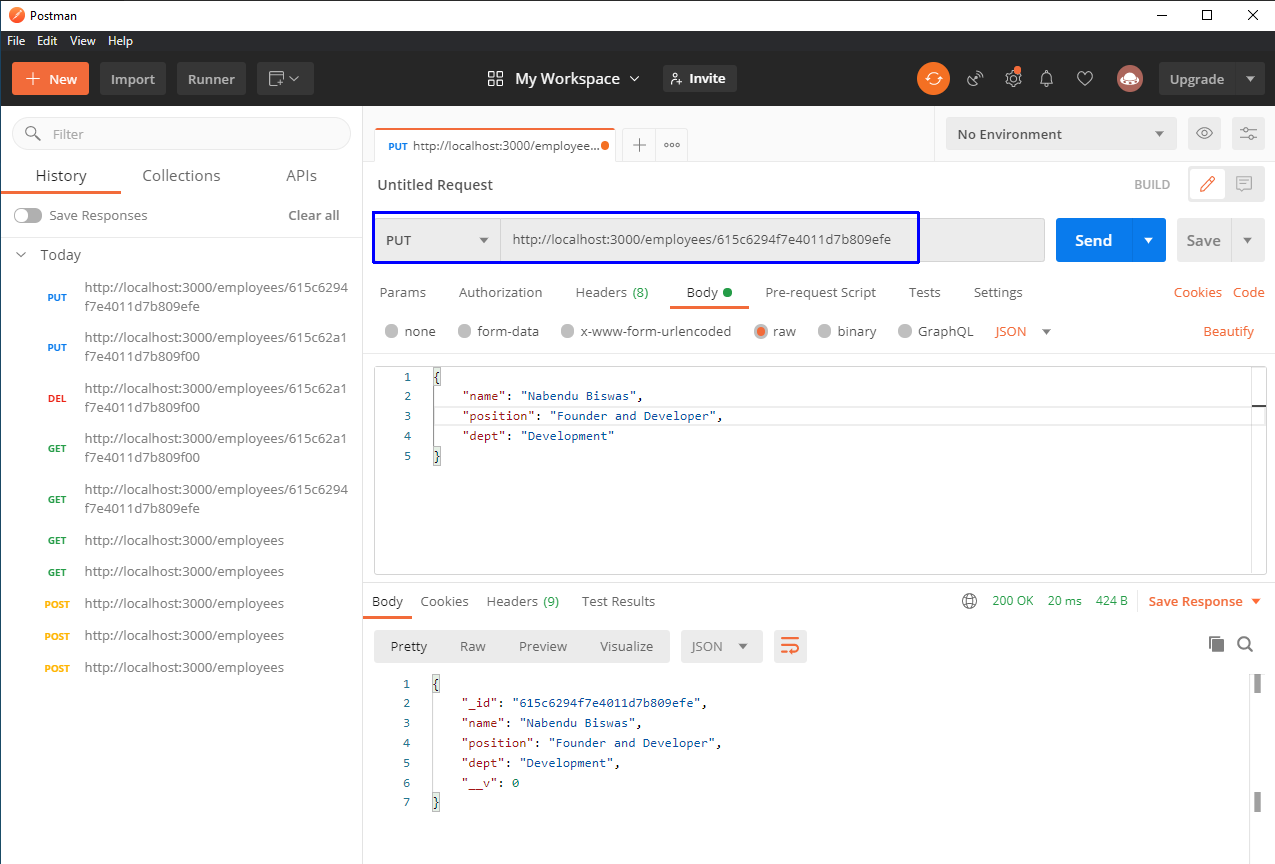Switch to the APIs sidebar tab

point(301,175)
